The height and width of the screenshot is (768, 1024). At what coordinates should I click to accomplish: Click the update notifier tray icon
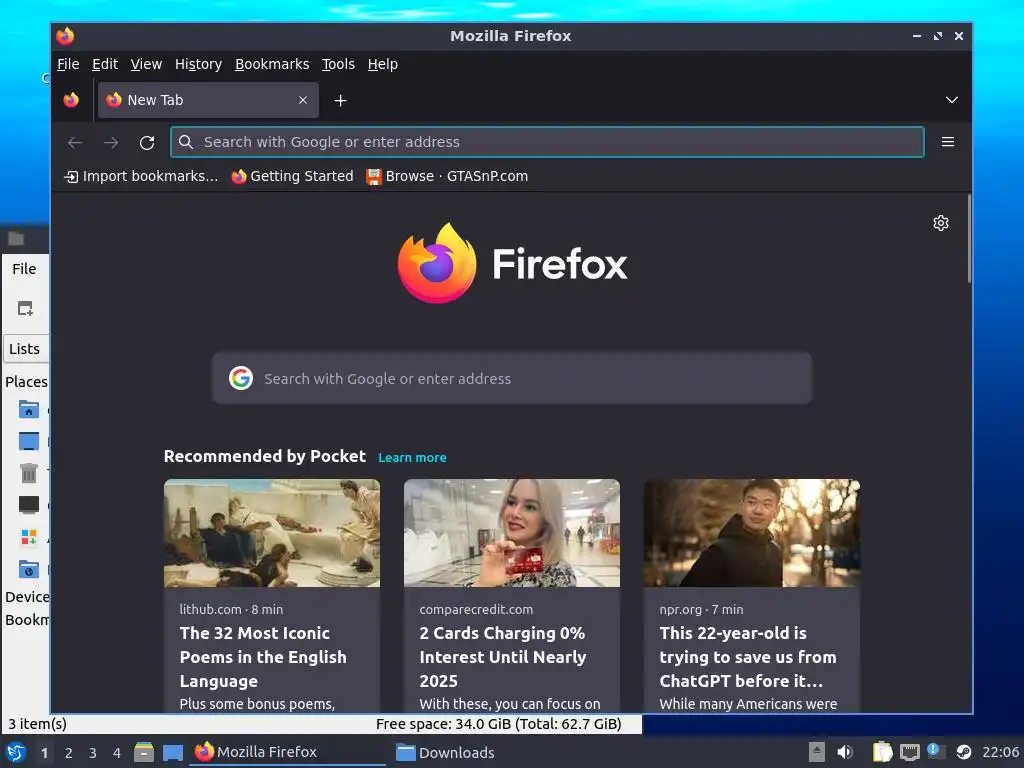point(936,752)
